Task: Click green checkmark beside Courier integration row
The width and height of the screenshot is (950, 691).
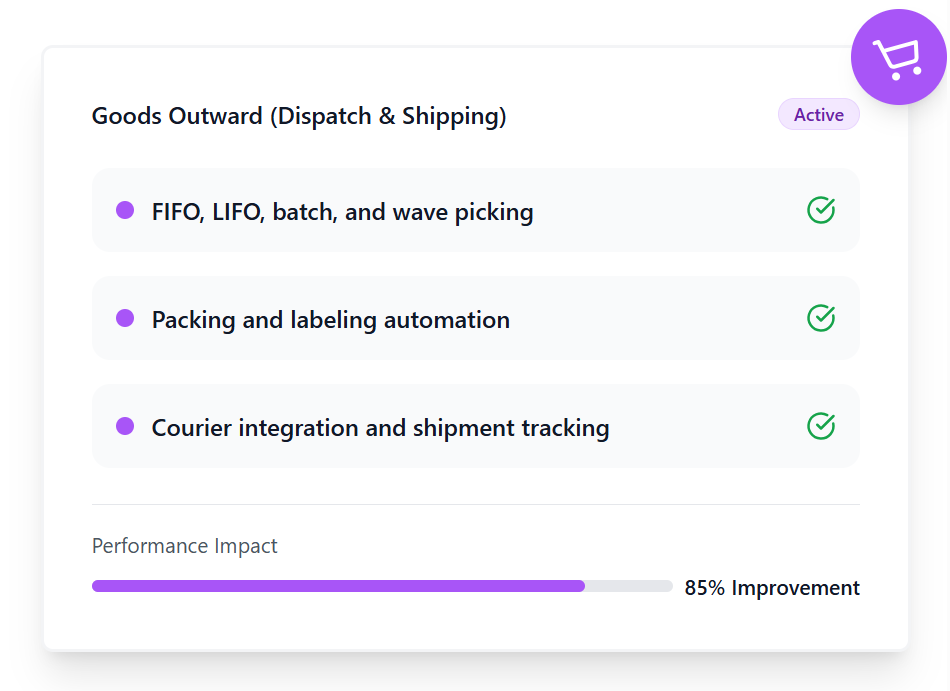Action: [821, 426]
